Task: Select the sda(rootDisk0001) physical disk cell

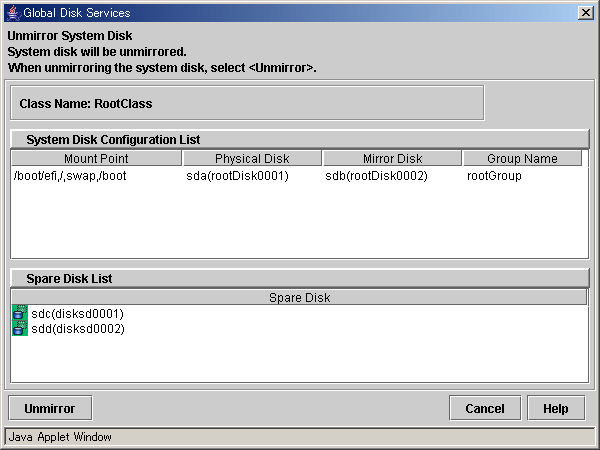Action: click(x=238, y=176)
